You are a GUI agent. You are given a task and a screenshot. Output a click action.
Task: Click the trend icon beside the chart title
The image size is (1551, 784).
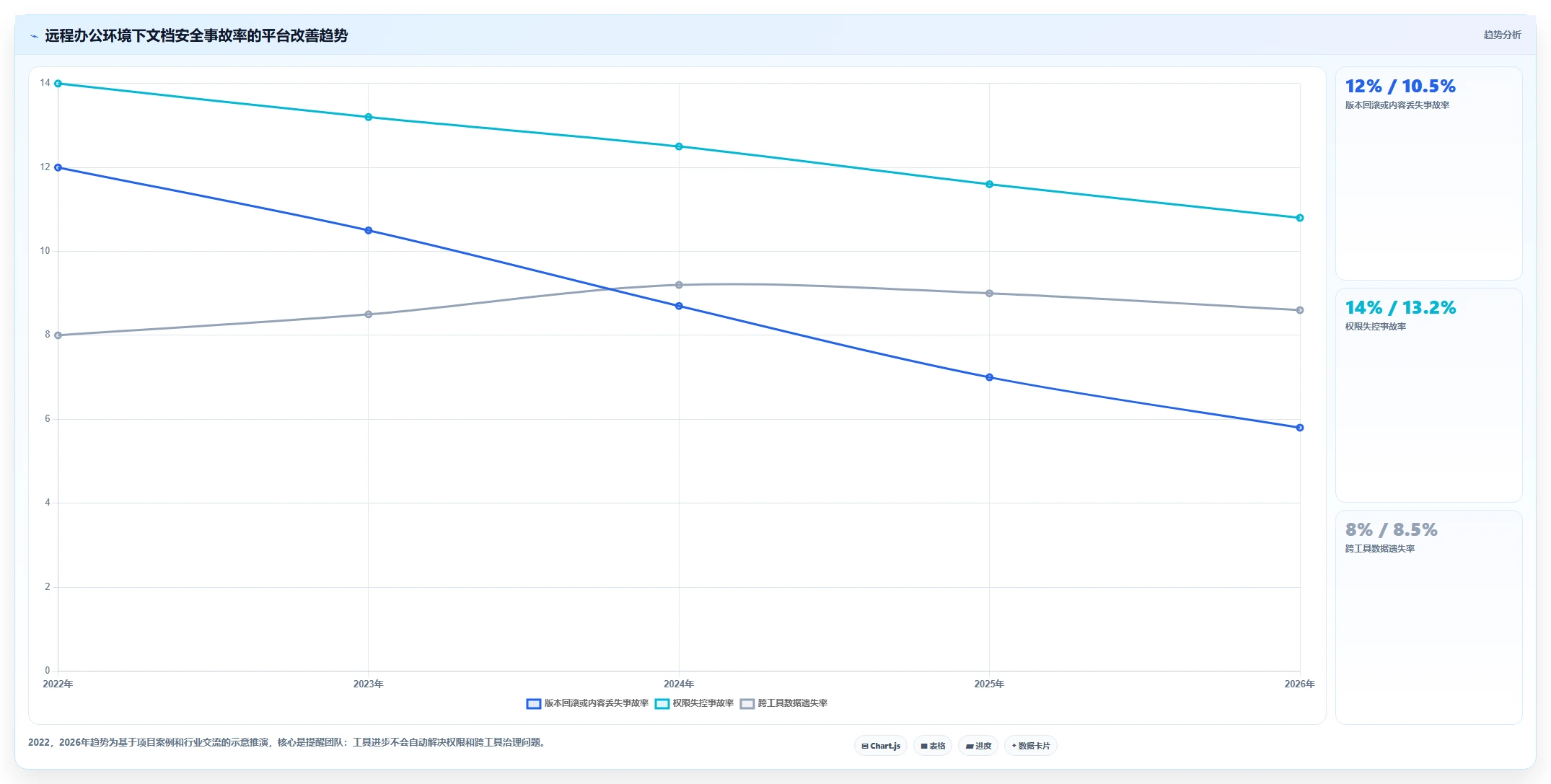pyautogui.click(x=34, y=36)
